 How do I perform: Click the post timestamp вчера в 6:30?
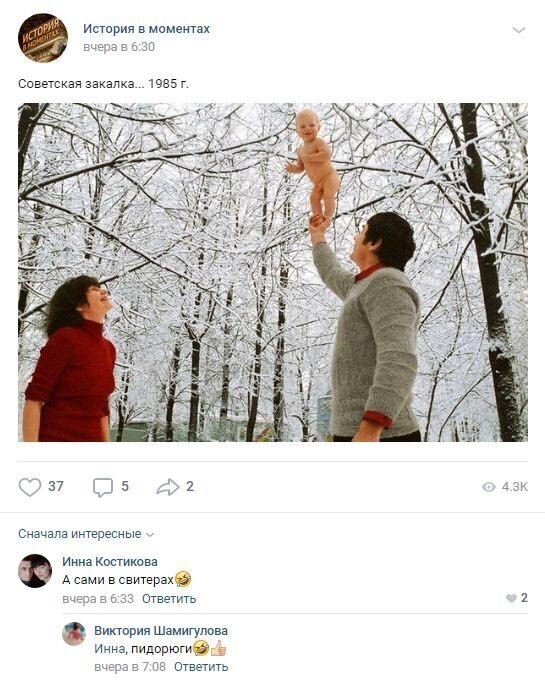(x=119, y=47)
